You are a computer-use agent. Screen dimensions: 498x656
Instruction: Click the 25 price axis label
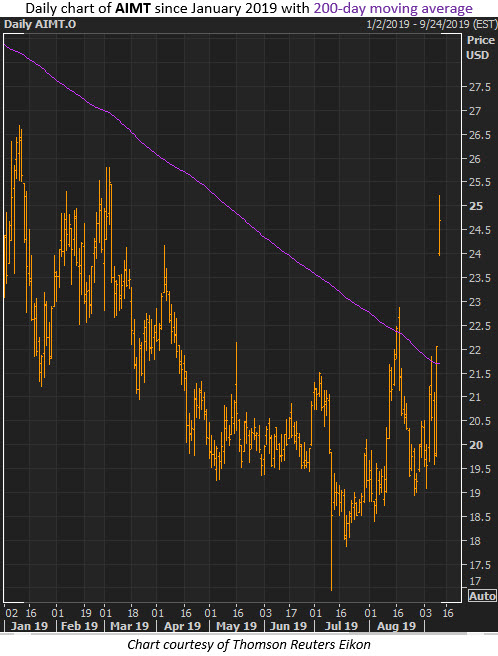point(476,206)
